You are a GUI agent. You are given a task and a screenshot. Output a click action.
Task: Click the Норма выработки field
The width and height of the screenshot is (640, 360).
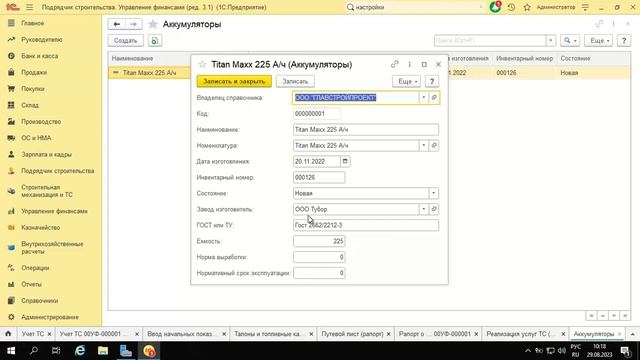click(319, 257)
